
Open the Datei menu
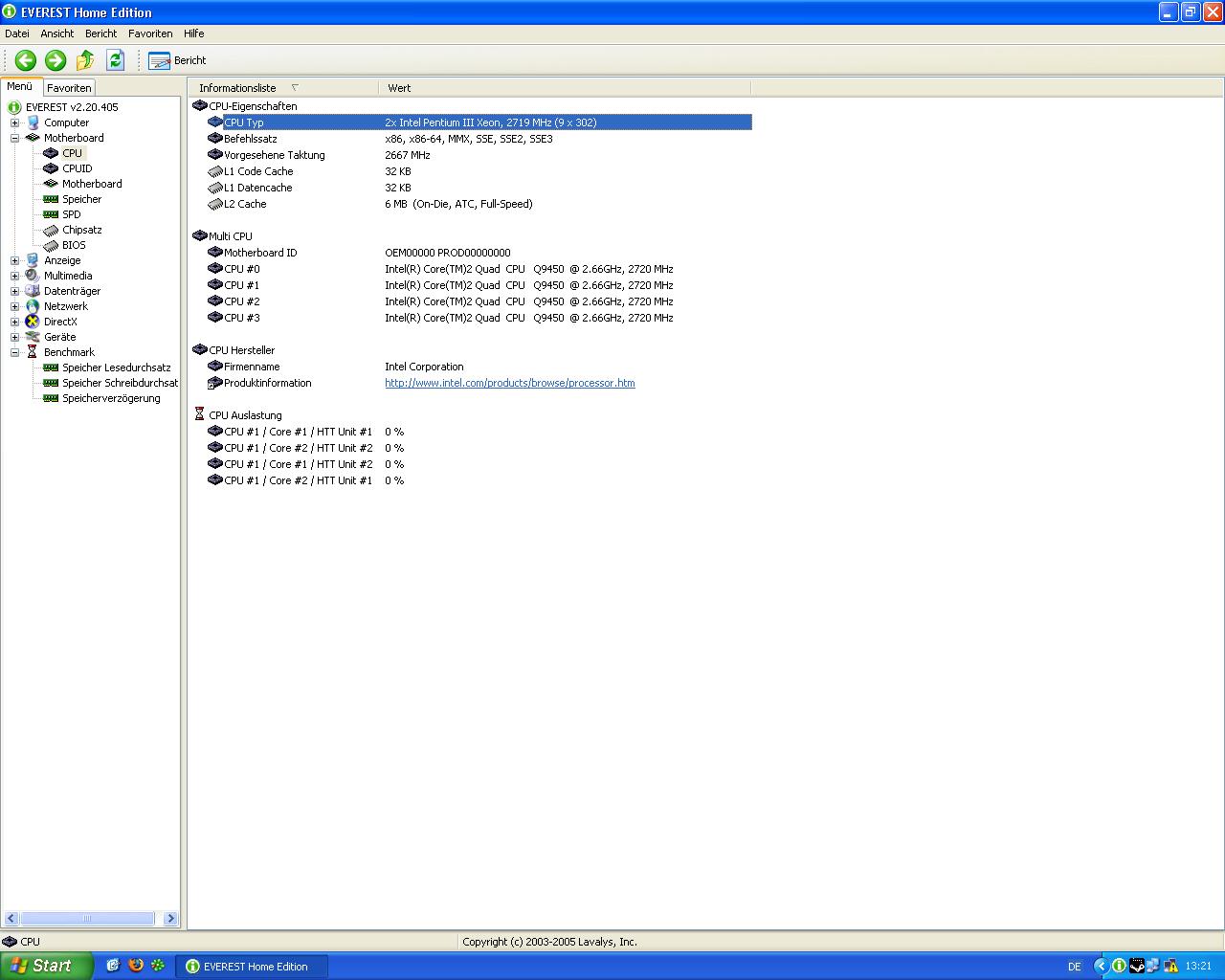point(17,33)
